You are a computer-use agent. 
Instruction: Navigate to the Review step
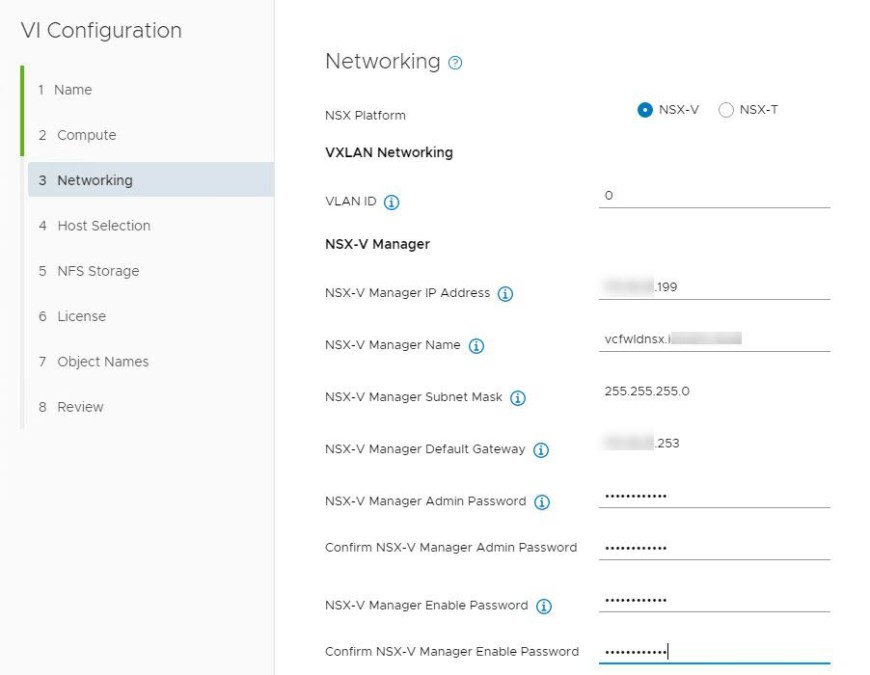(80, 407)
